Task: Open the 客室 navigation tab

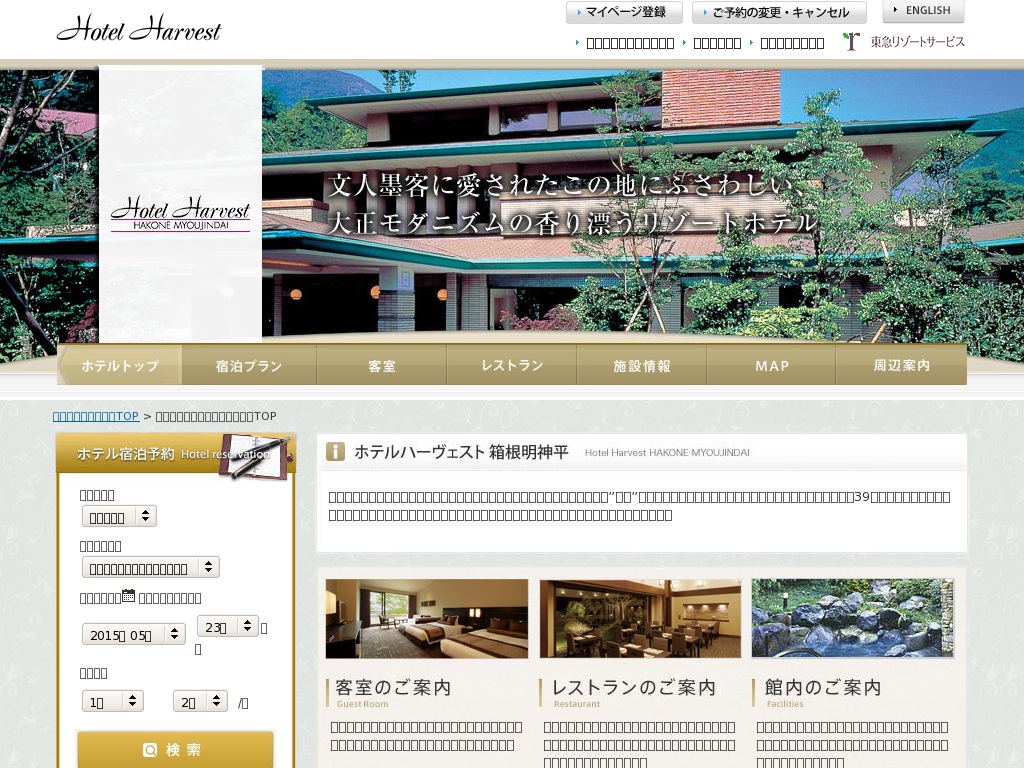Action: click(381, 365)
